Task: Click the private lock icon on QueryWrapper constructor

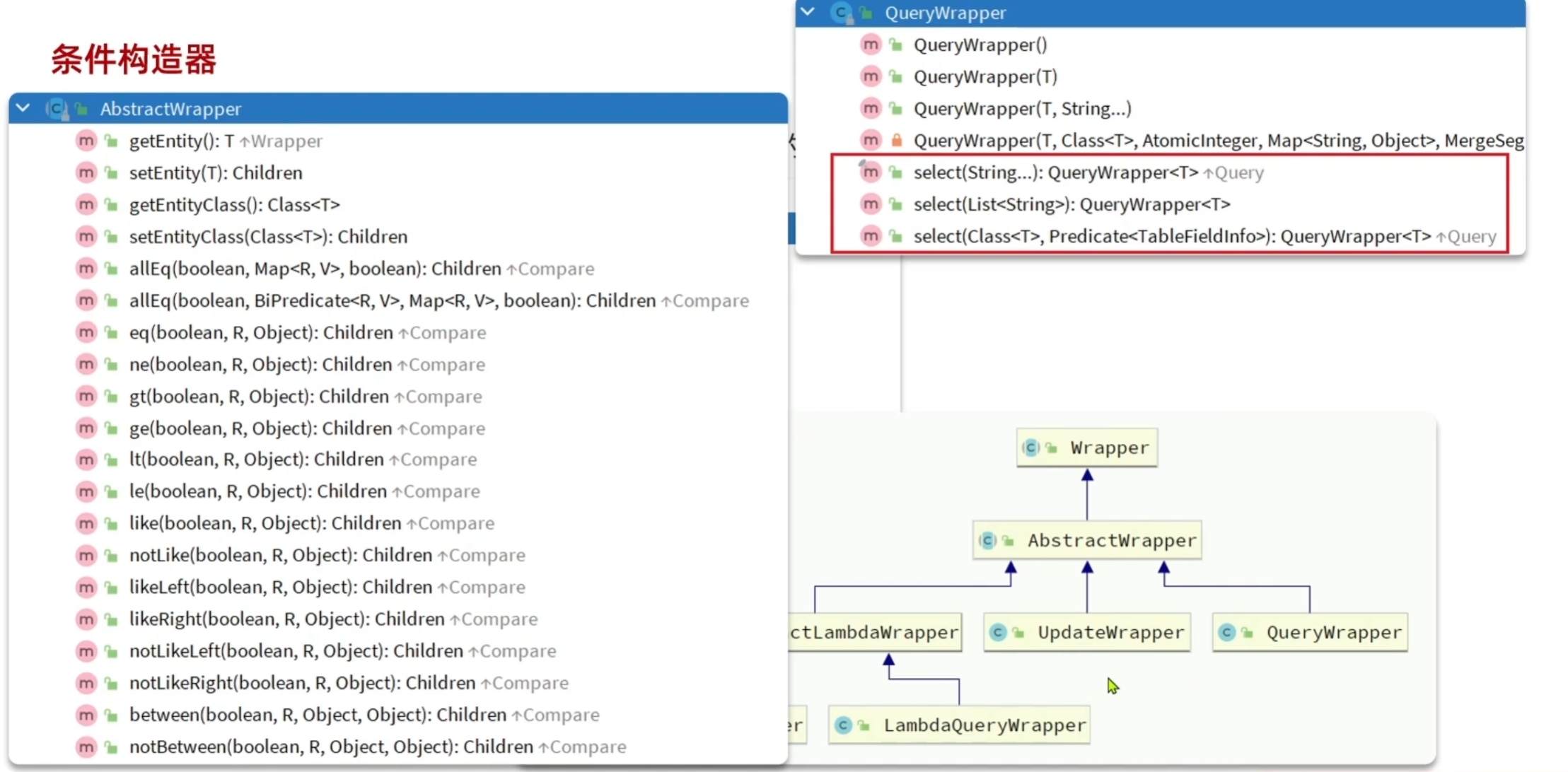Action: pyautogui.click(x=896, y=141)
